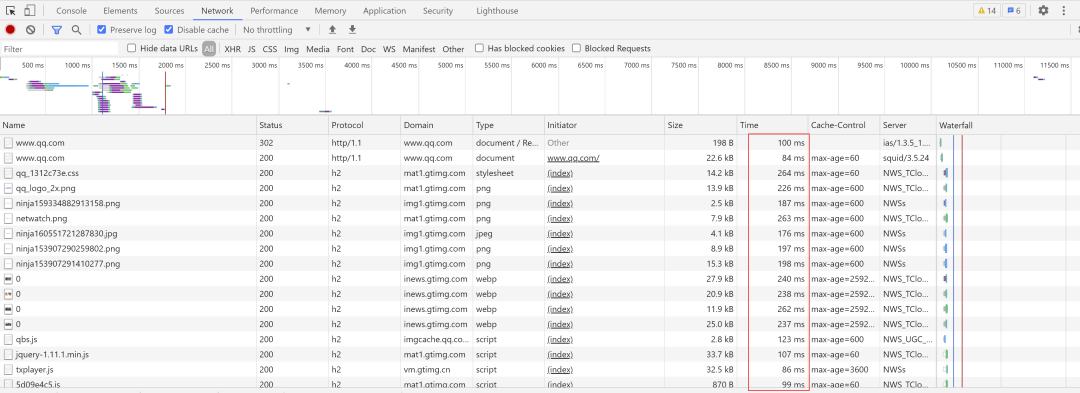Open the network search magnifier
The height and width of the screenshot is (393, 1080).
tap(76, 30)
